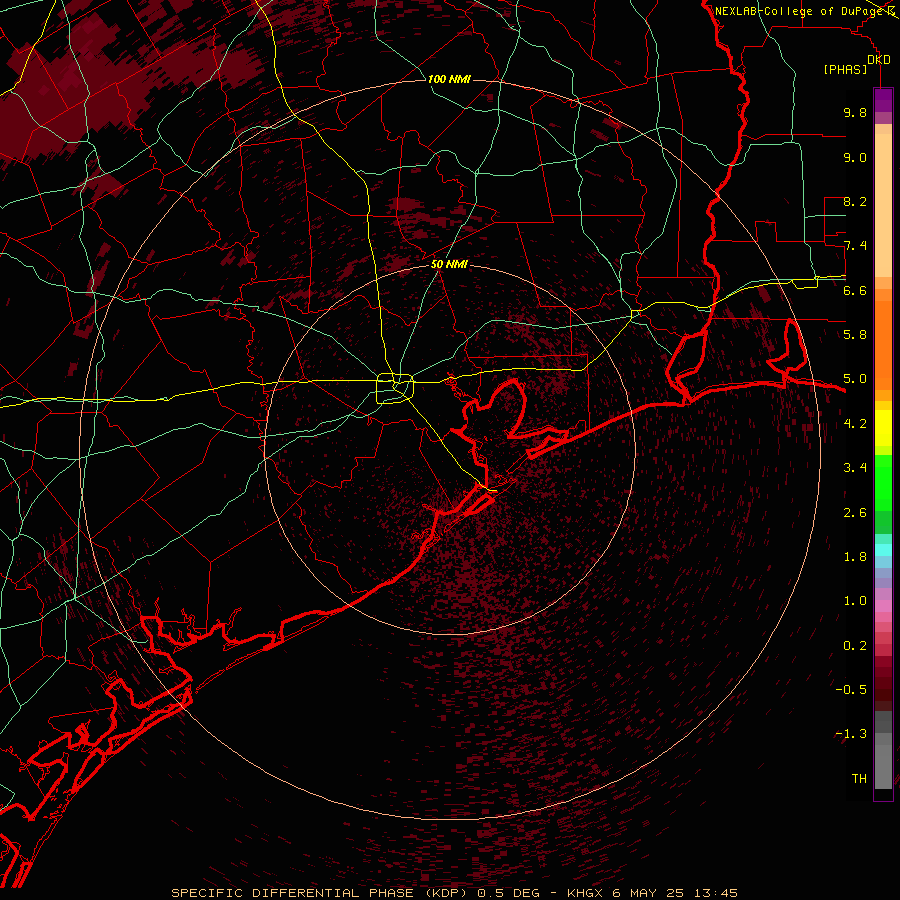The height and width of the screenshot is (900, 900).
Task: Click the 1.0 value on the scale
Action: pos(855,601)
